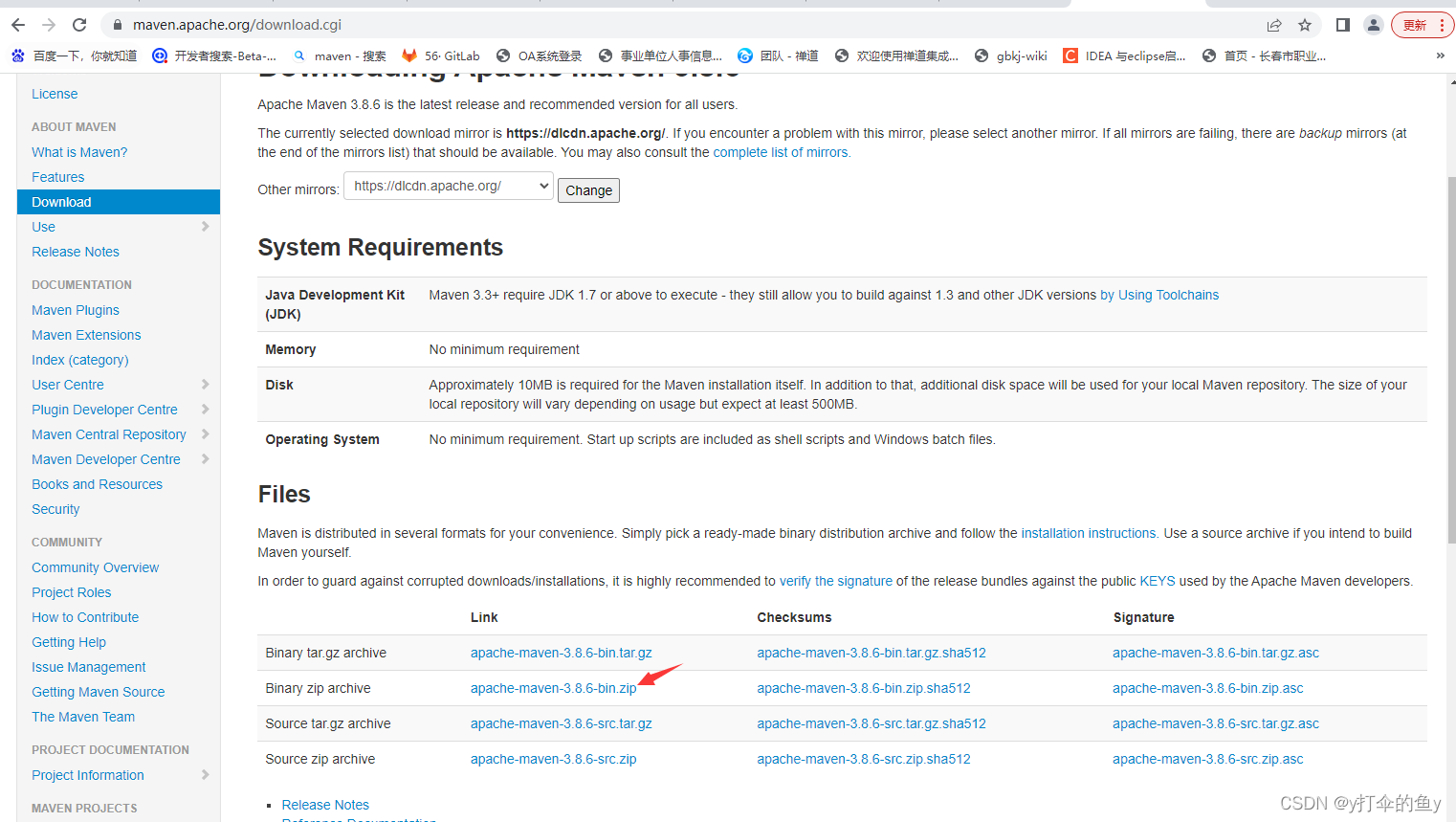Click the Change mirror button

click(587, 189)
